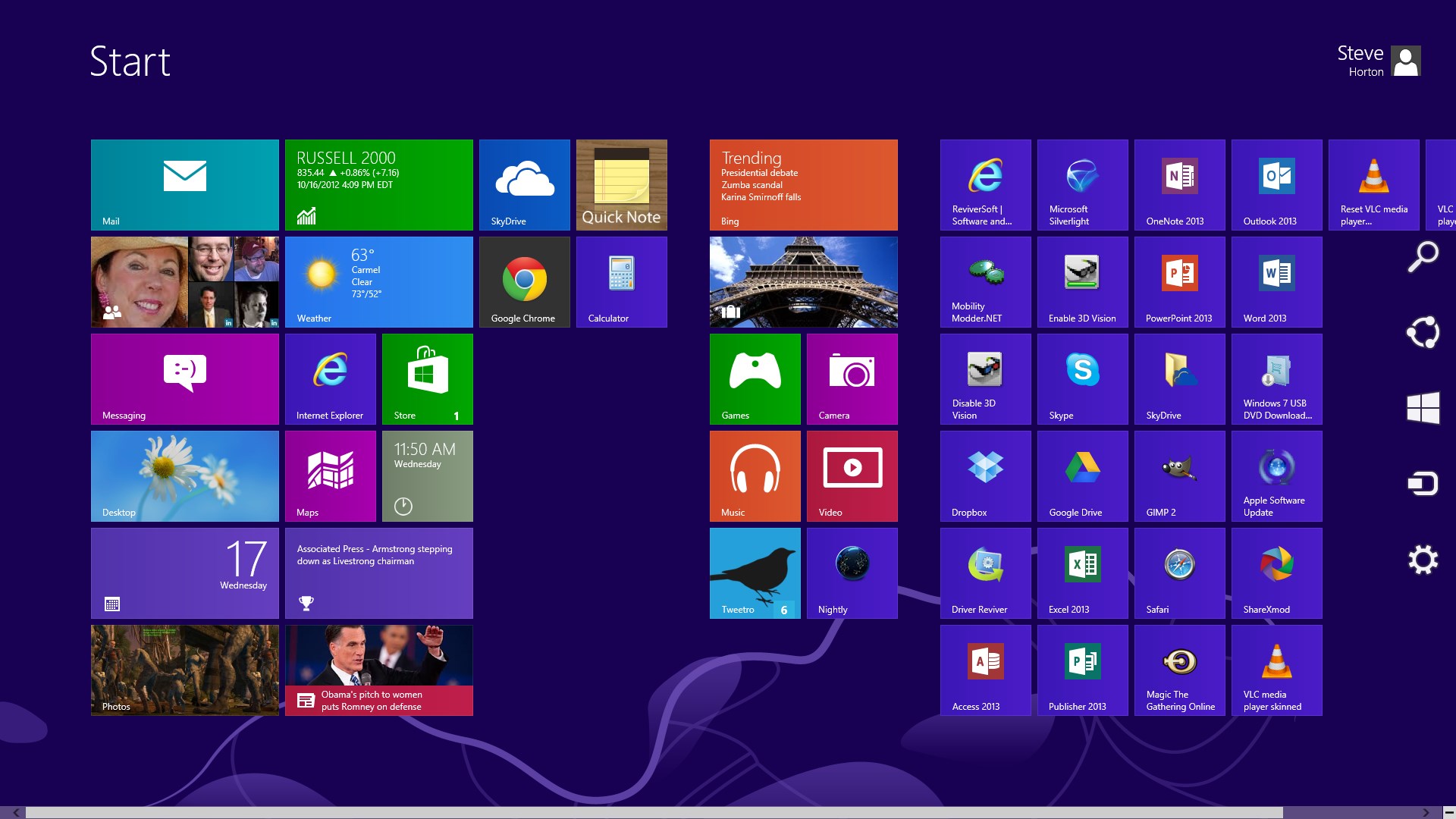Open the Maps tile
The image size is (1456, 819).
[x=331, y=476]
